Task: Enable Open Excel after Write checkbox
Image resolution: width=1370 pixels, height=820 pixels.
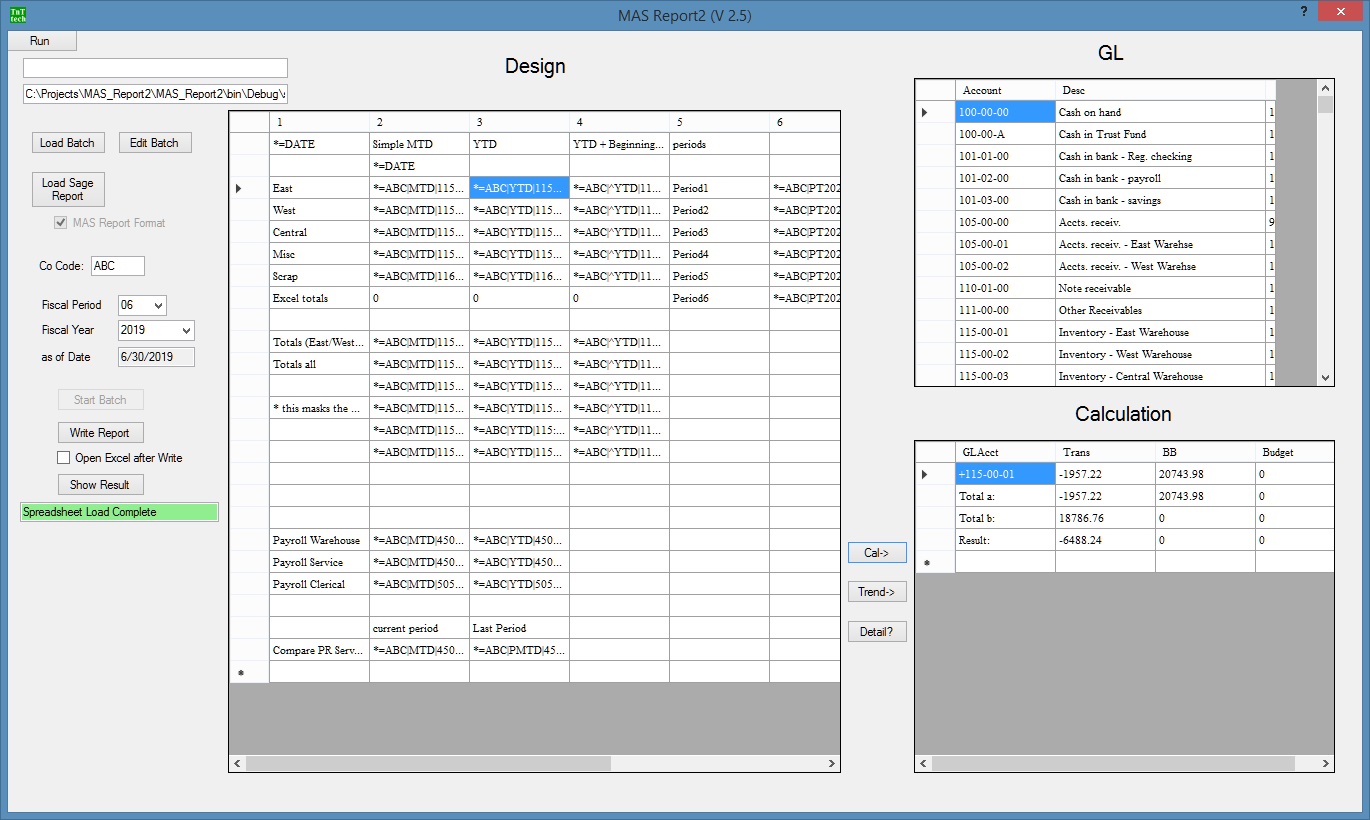Action: tap(65, 458)
